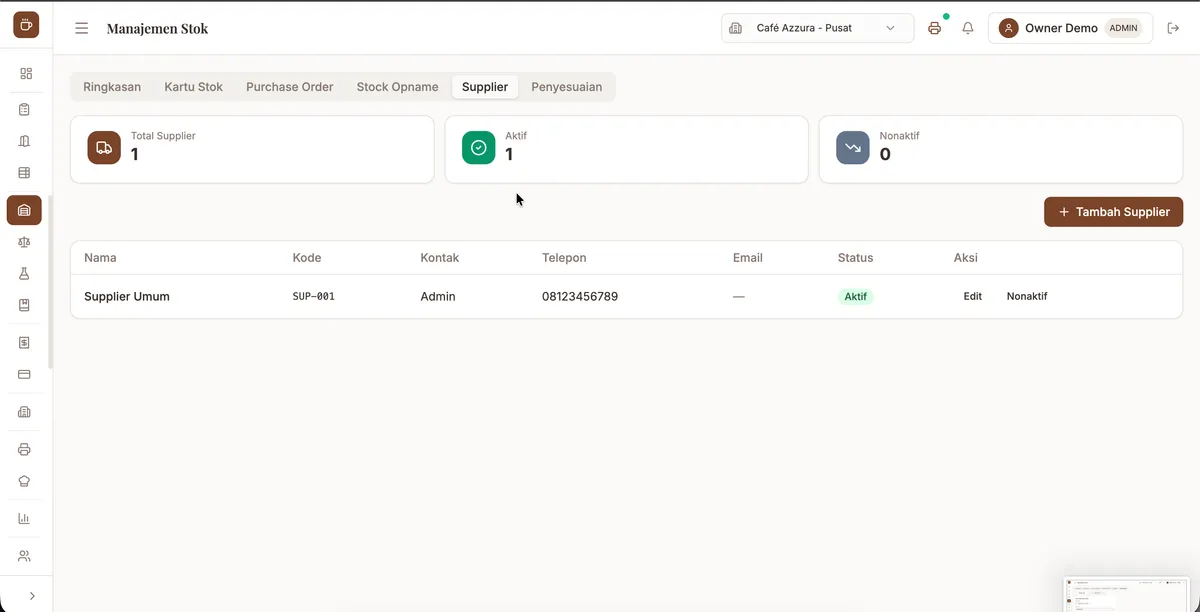This screenshot has height=612, width=1200.
Task: Toggle the hamburger menu button
Action: click(x=82, y=28)
